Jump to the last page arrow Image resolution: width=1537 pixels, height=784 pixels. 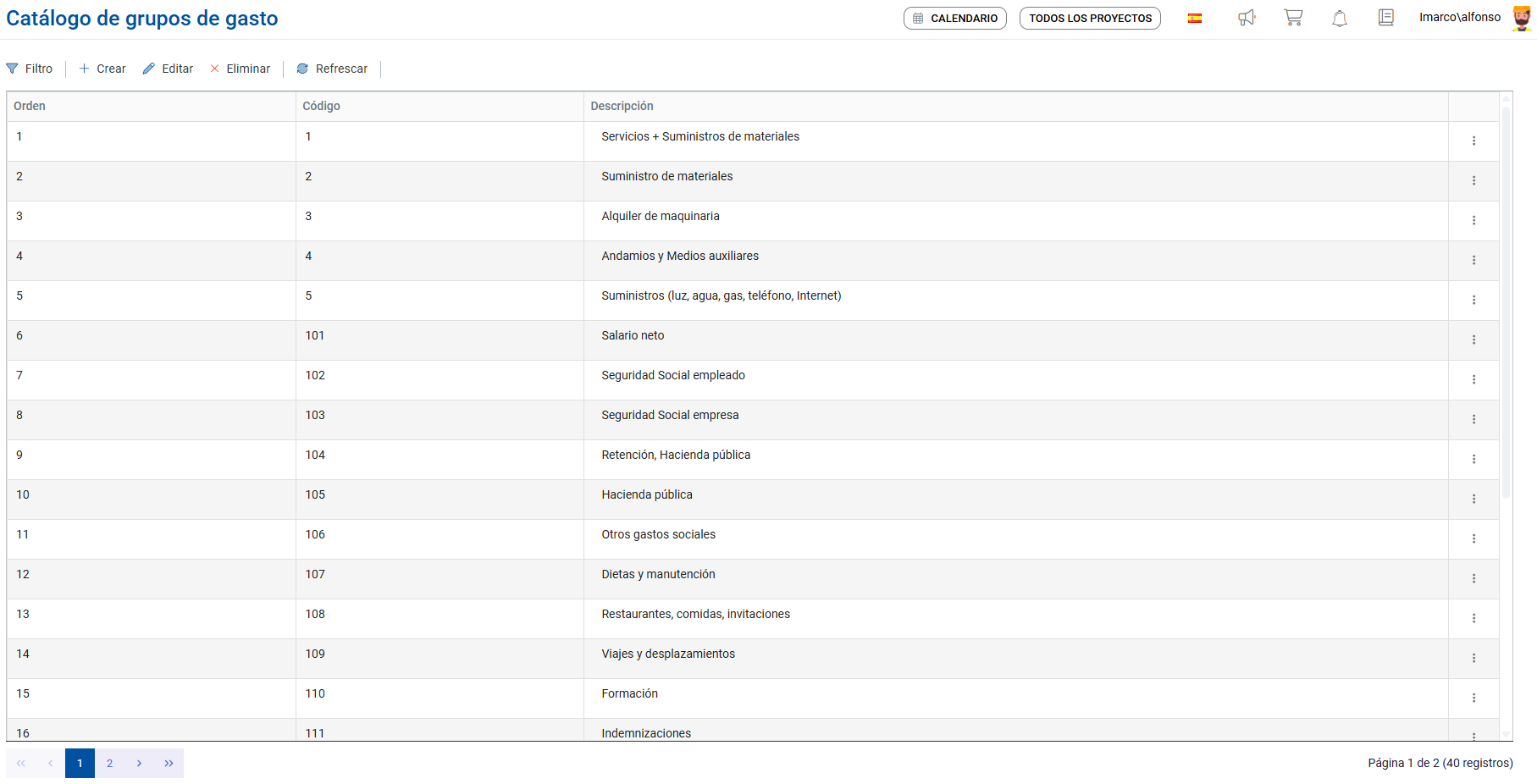click(x=169, y=763)
